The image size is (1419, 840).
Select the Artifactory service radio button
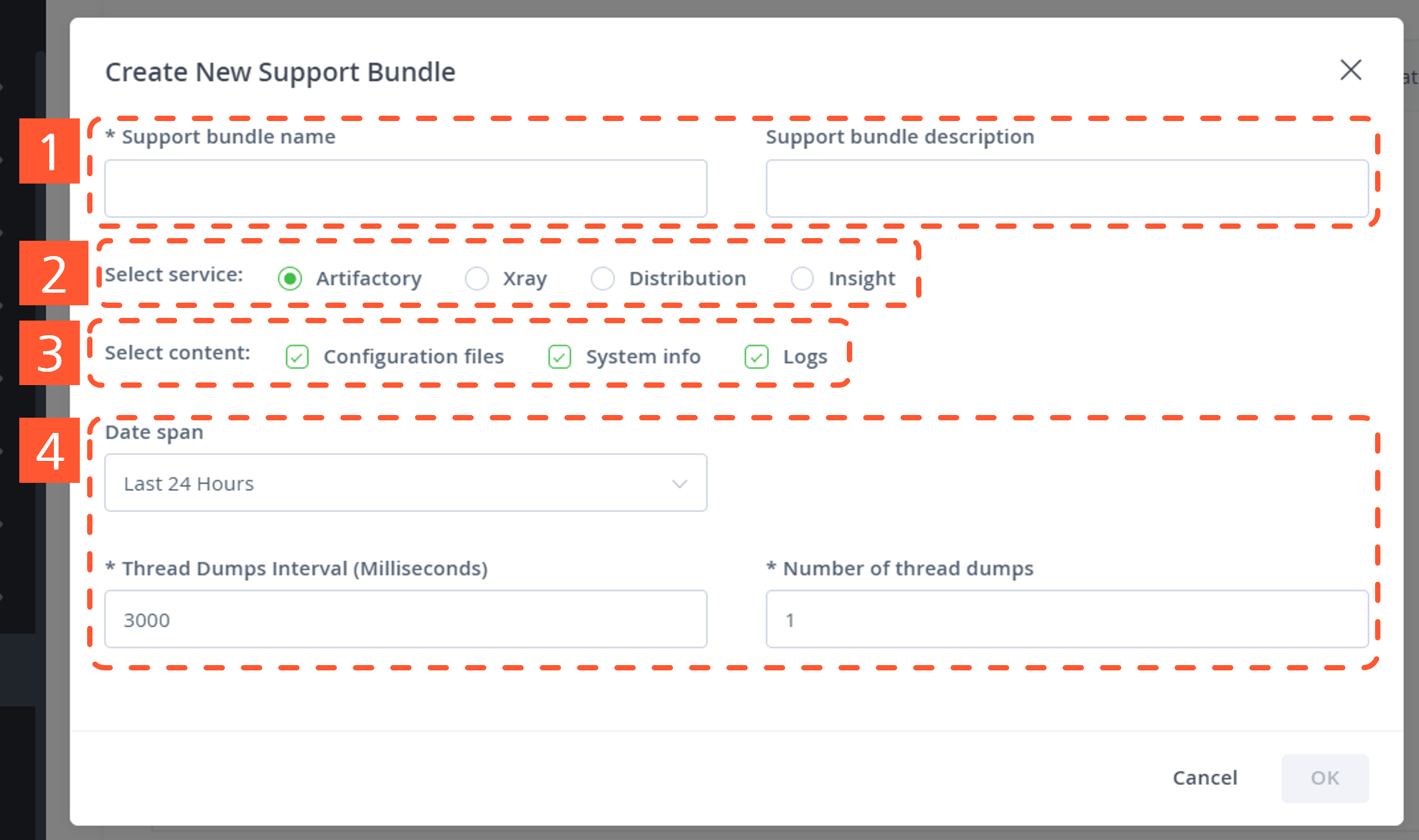(x=290, y=278)
